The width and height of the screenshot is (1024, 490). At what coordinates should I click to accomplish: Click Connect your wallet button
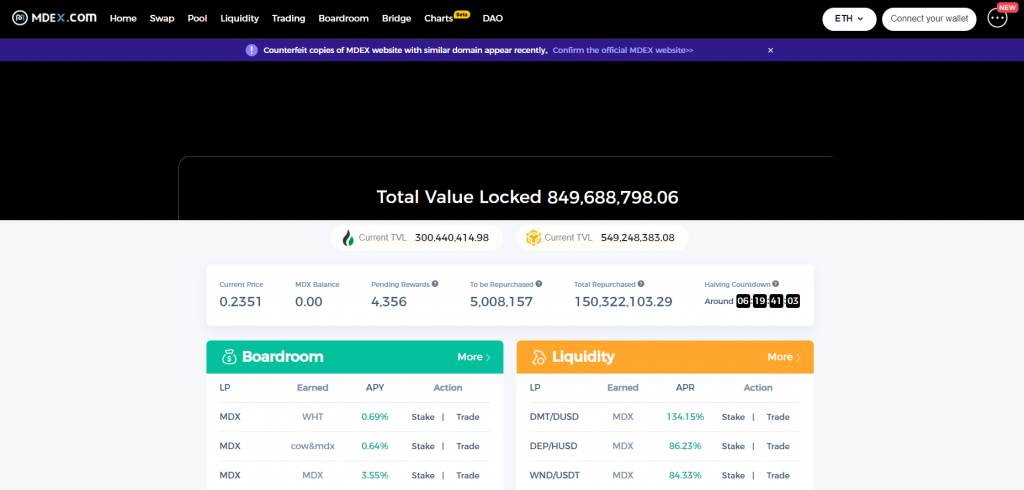coord(929,19)
